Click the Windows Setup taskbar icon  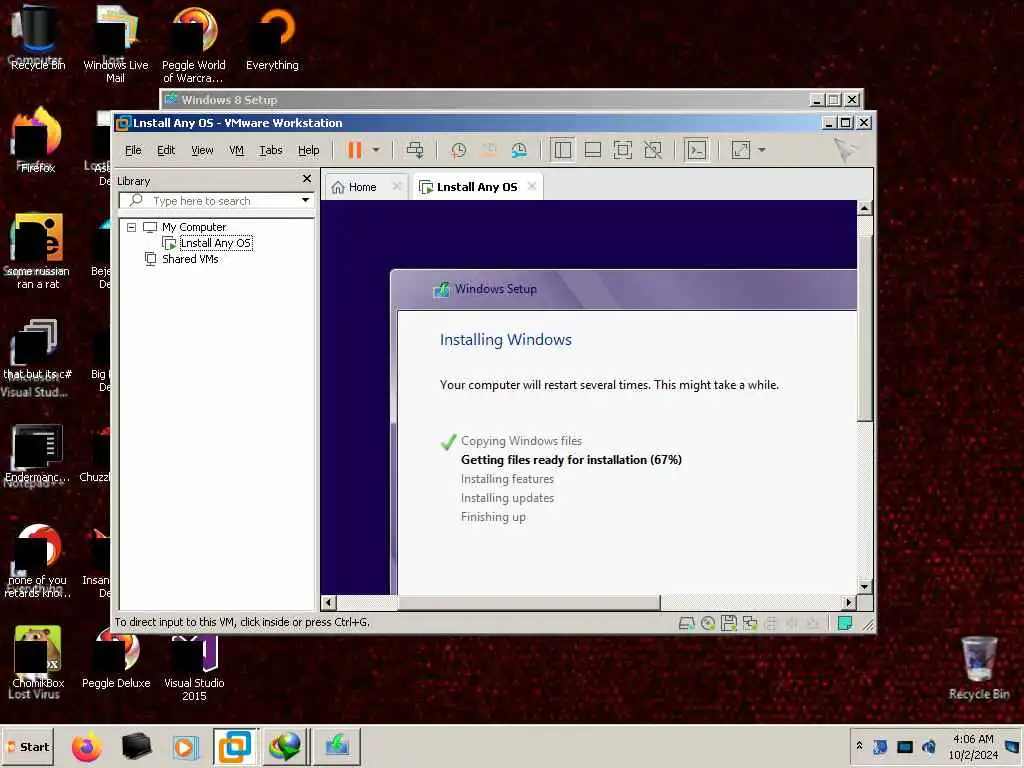337,746
